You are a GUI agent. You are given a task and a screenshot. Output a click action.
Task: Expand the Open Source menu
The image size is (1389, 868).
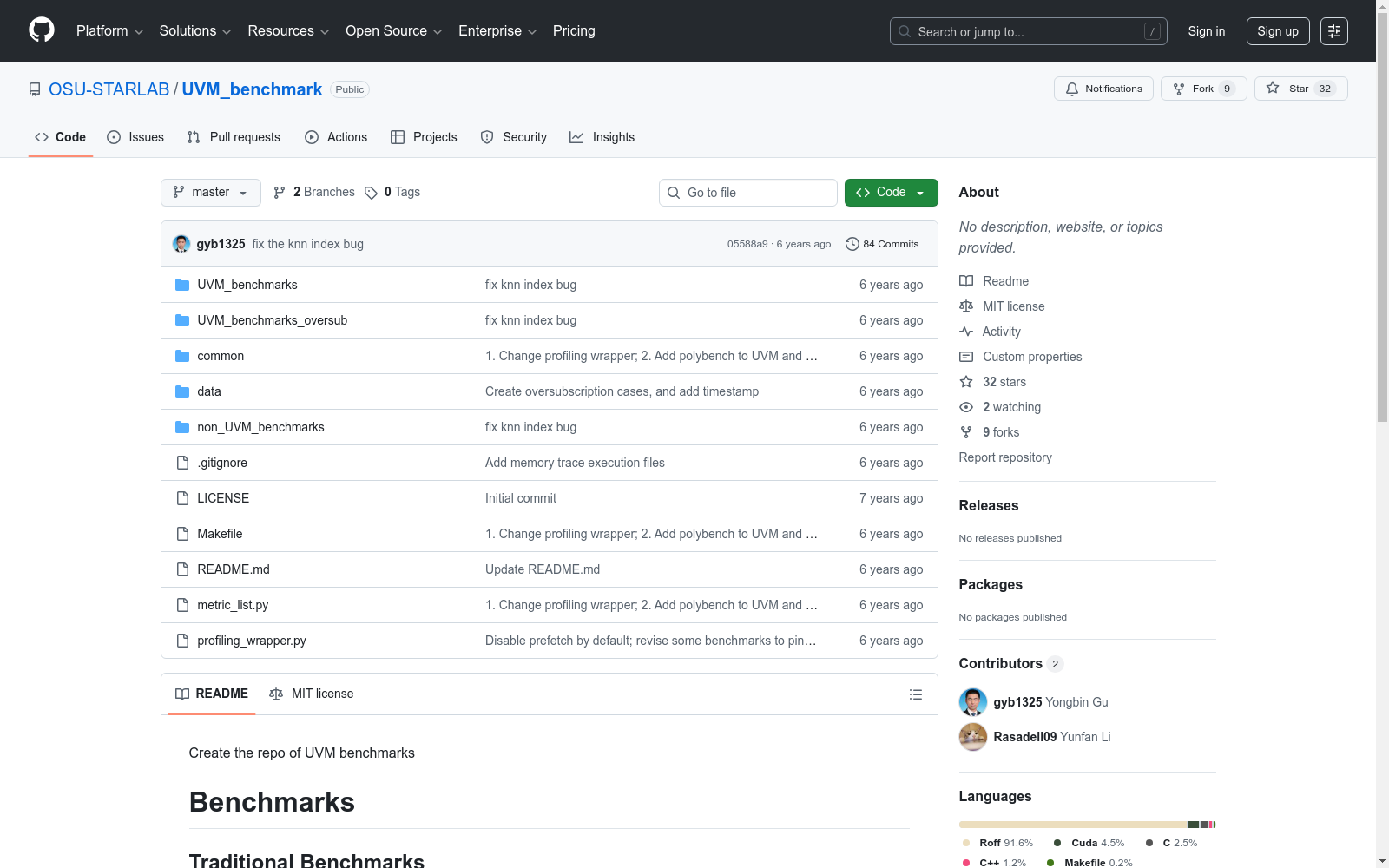(394, 31)
